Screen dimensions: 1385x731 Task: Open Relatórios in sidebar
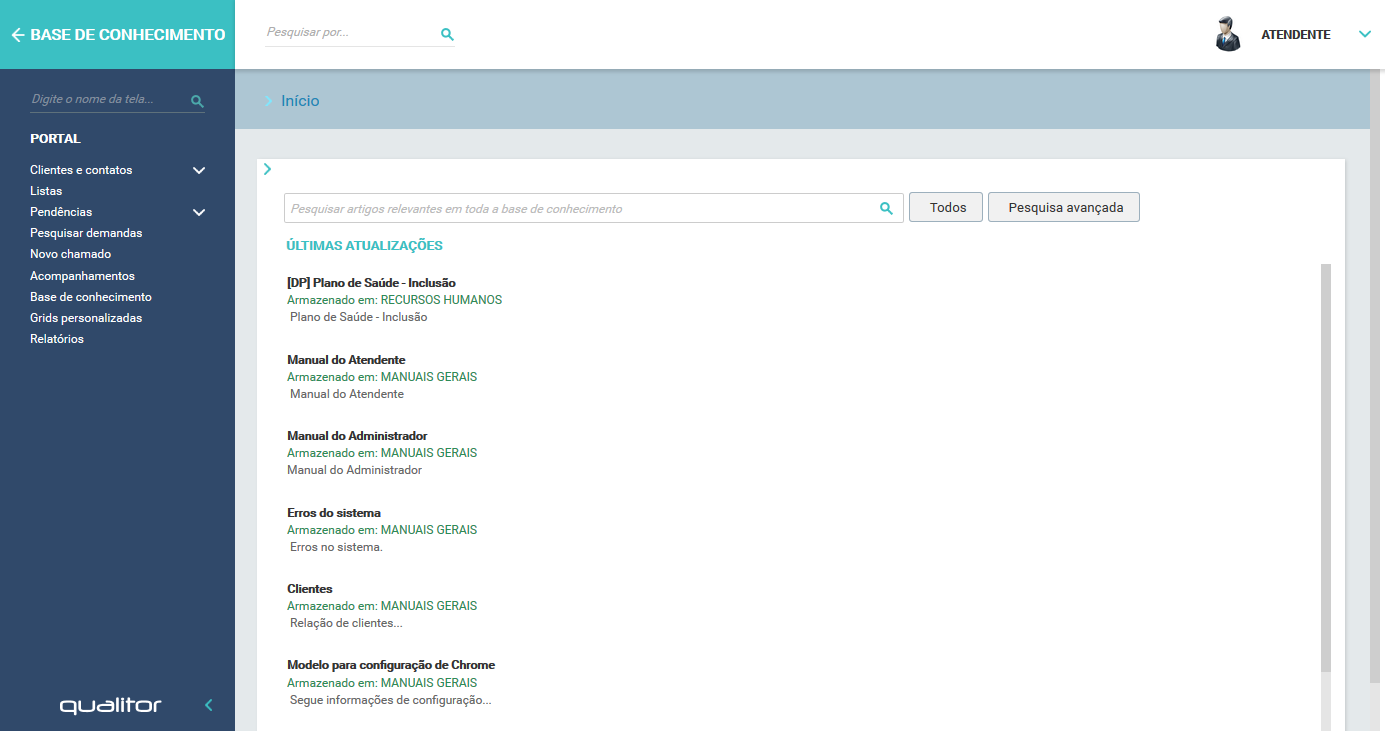coord(57,339)
